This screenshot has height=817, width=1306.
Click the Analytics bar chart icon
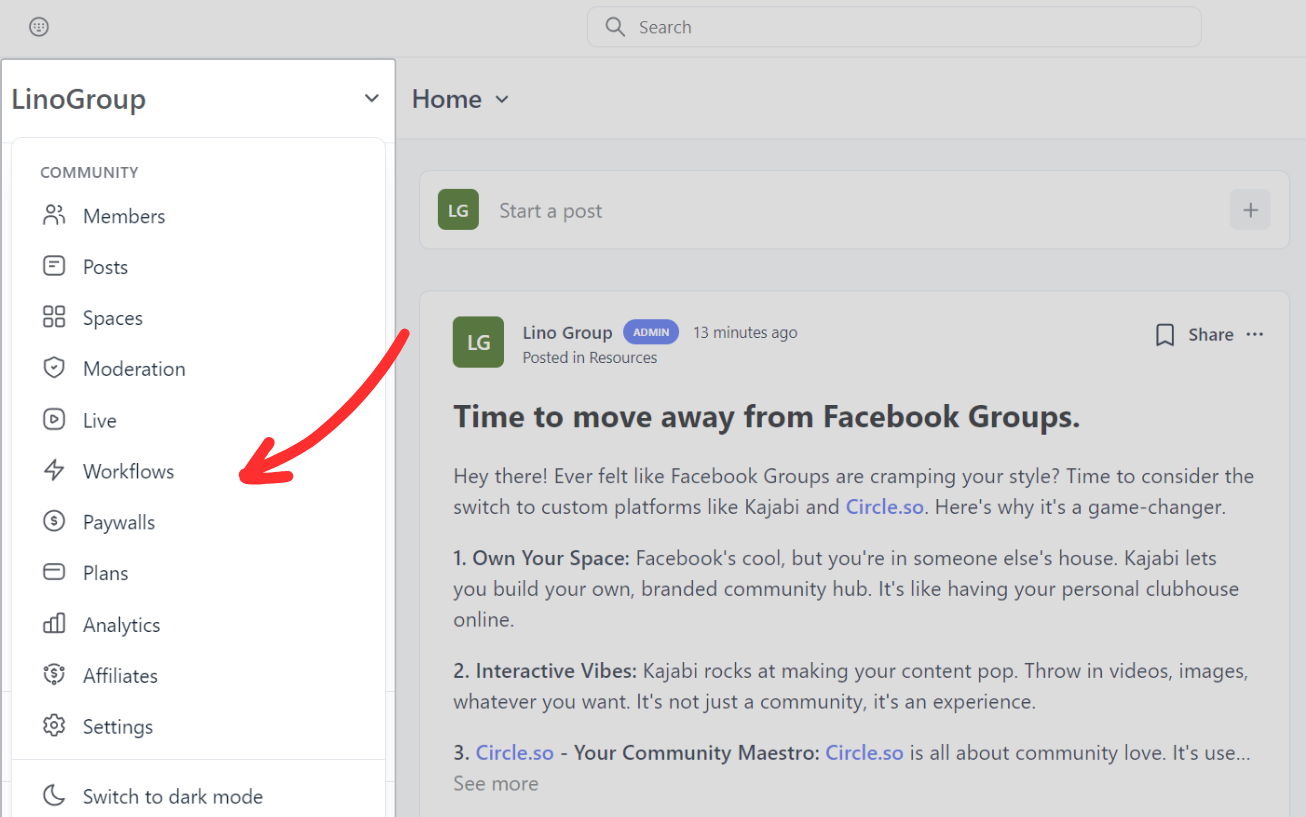coord(54,624)
